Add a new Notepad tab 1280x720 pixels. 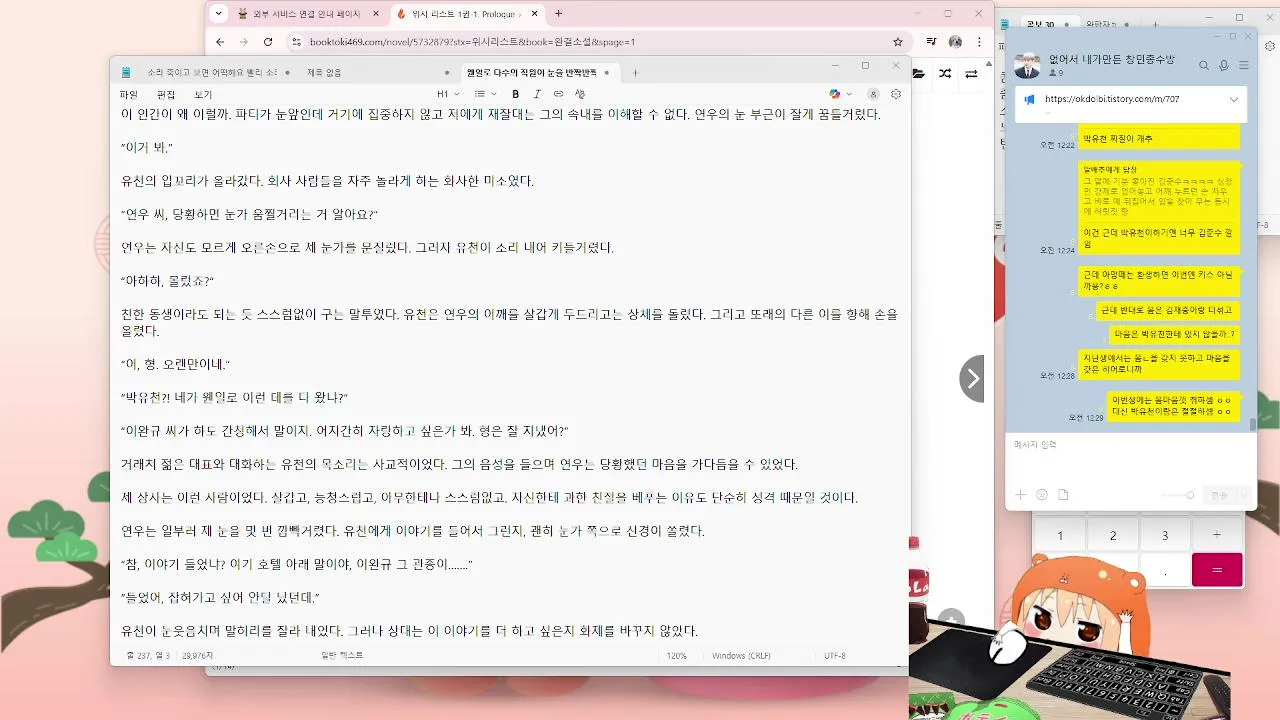coord(635,72)
